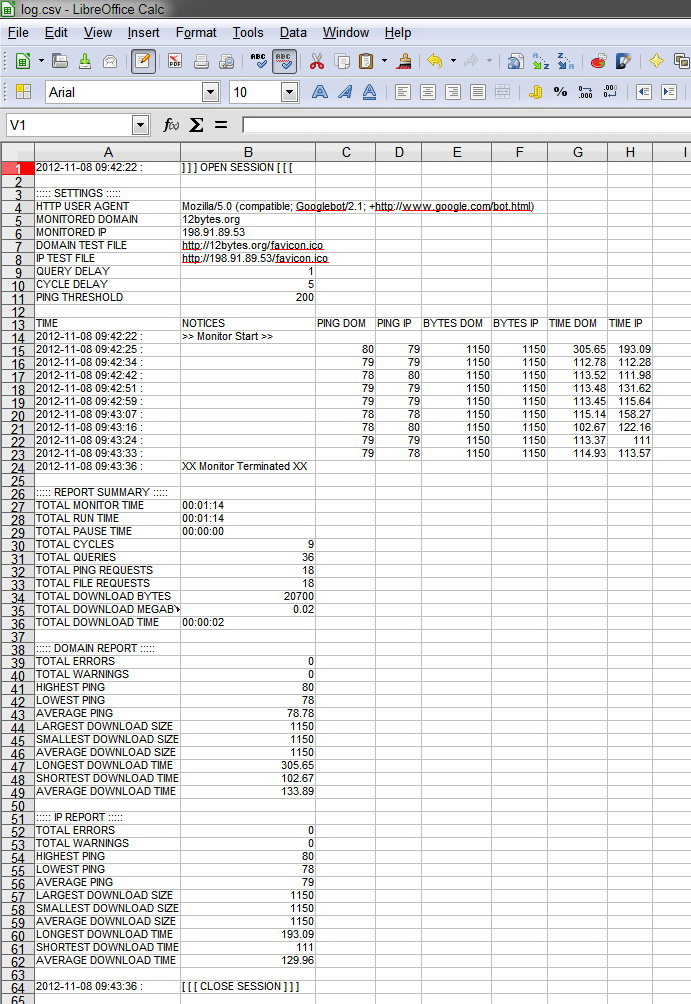The image size is (691, 1004).
Task: Apply Percent number format
Action: pyautogui.click(x=560, y=92)
